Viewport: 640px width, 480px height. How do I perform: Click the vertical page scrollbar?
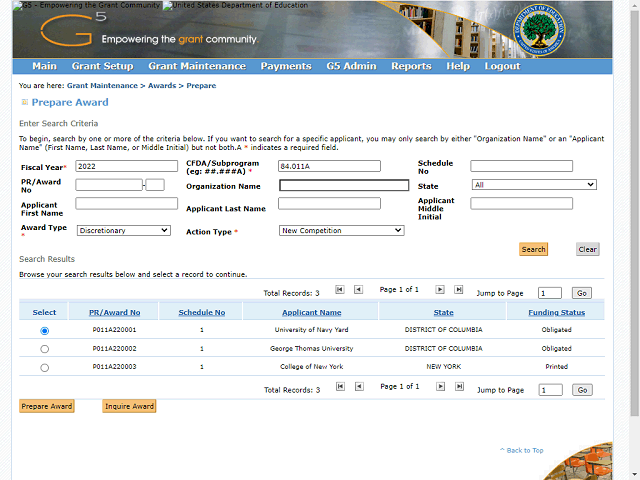point(635,212)
